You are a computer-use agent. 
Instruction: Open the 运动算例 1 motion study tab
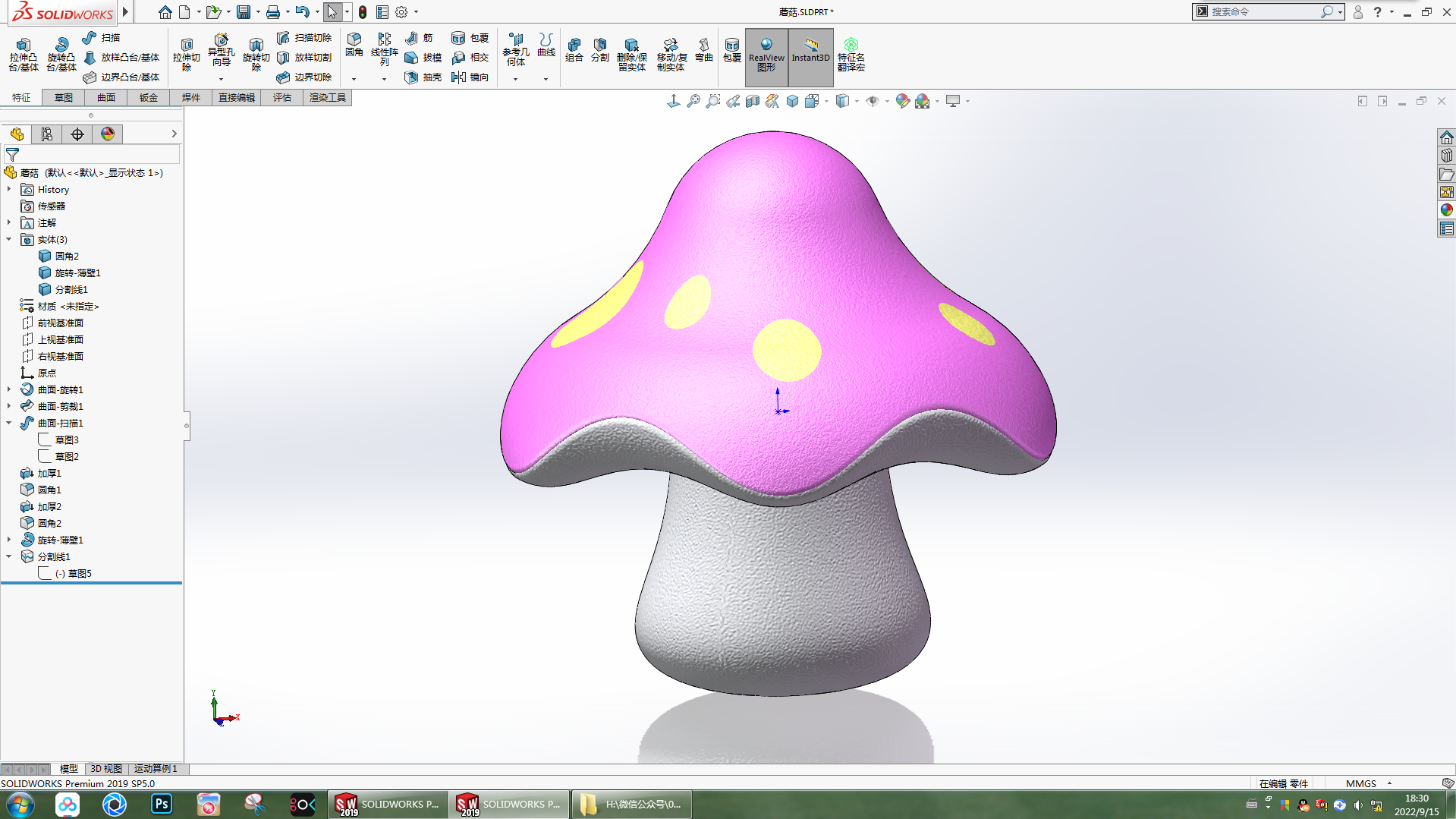pyautogui.click(x=156, y=769)
